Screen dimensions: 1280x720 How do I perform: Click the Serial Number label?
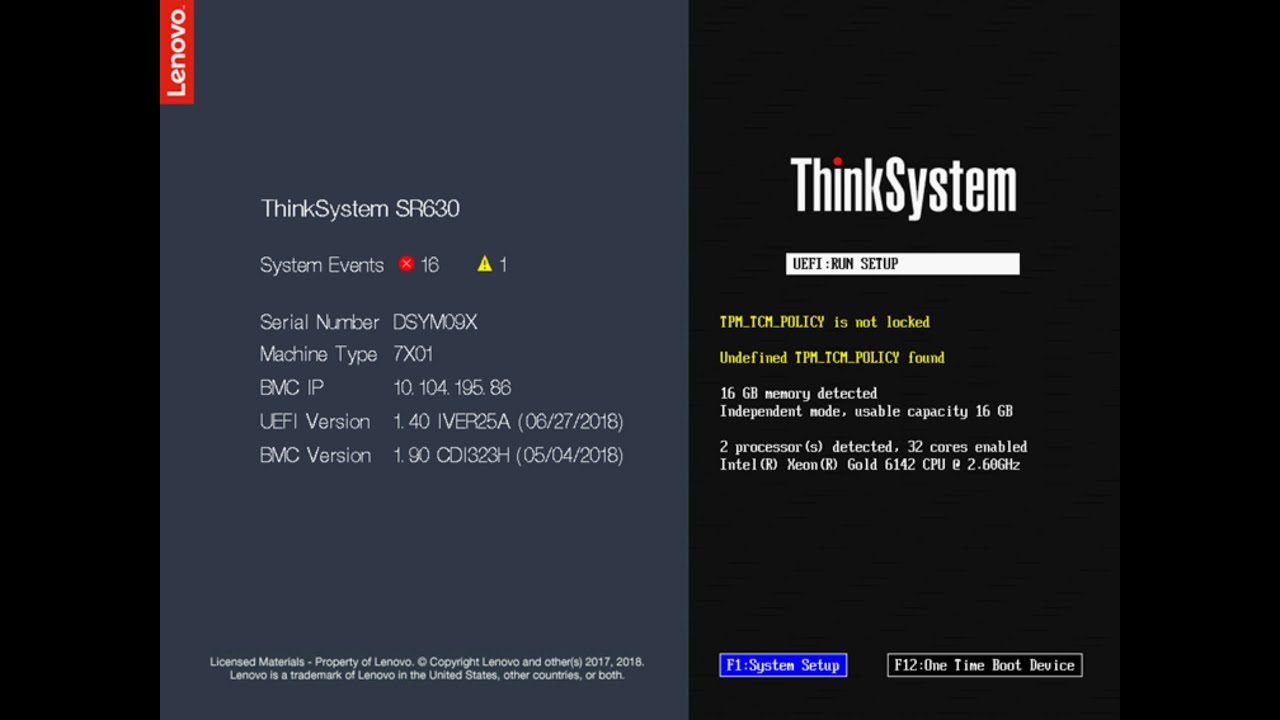tap(320, 322)
